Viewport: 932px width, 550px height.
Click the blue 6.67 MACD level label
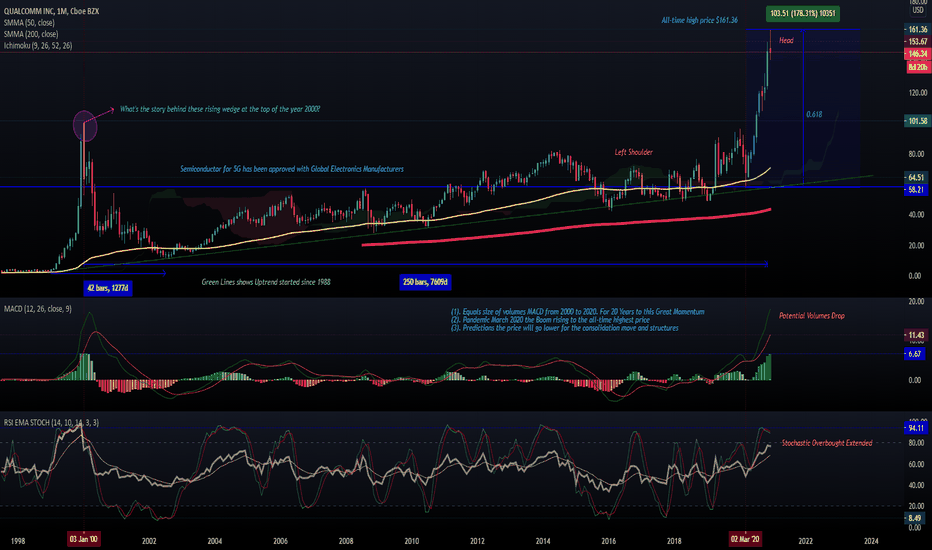pos(915,354)
